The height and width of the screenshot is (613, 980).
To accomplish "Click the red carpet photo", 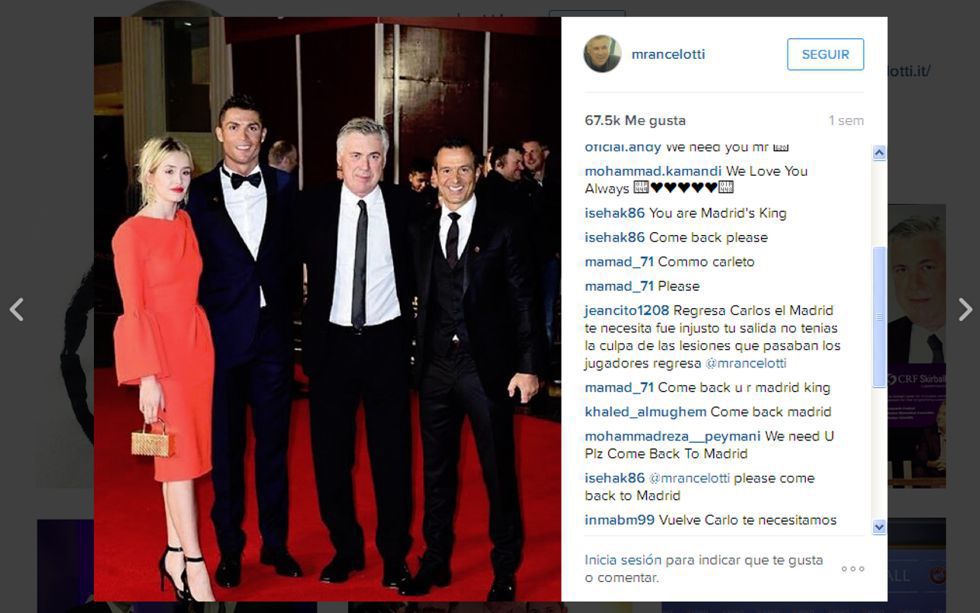I will (328, 309).
